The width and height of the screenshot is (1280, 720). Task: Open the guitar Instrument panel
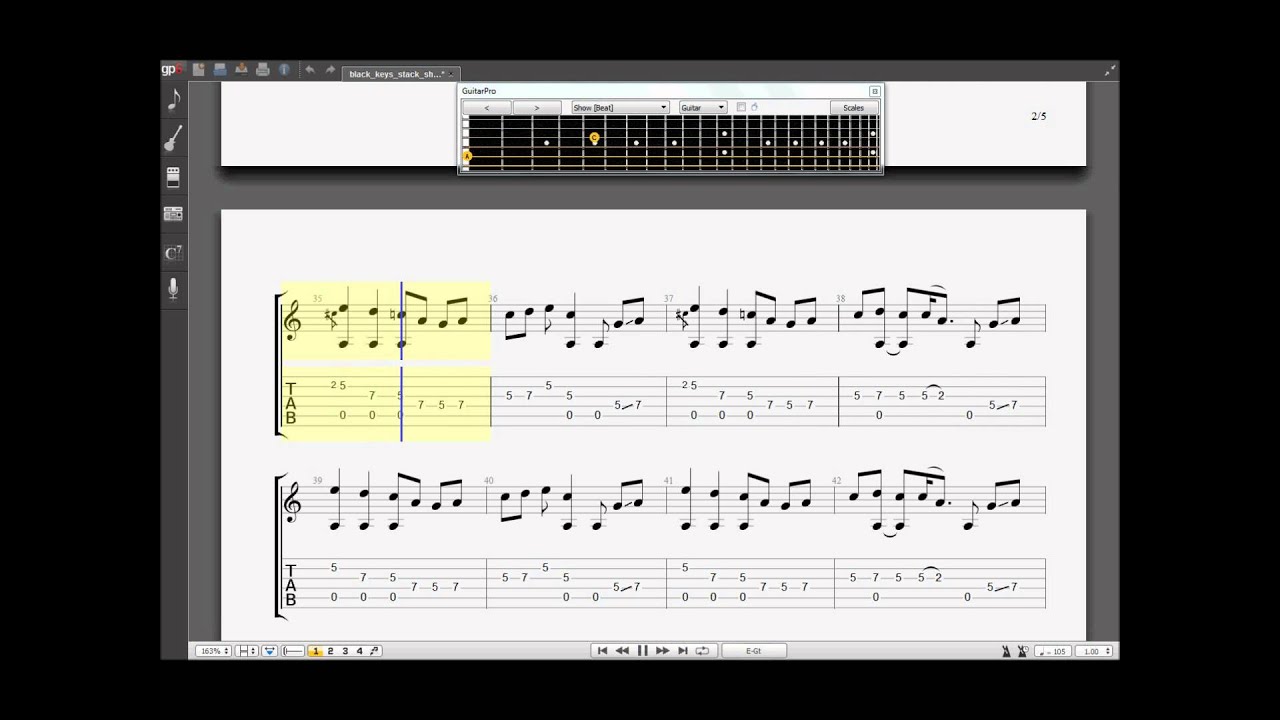click(x=173, y=138)
